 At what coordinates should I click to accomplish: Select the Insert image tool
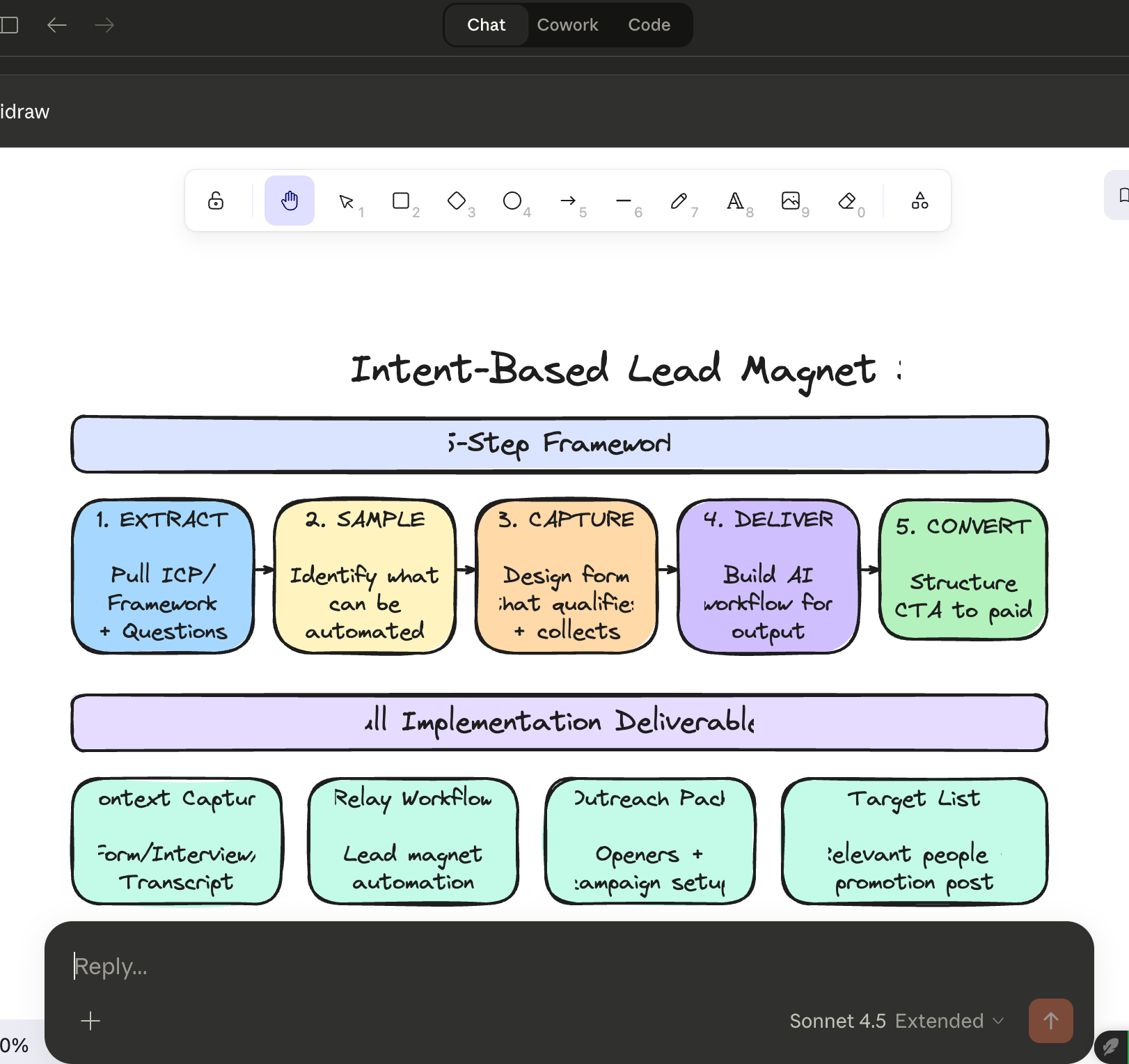tap(791, 201)
